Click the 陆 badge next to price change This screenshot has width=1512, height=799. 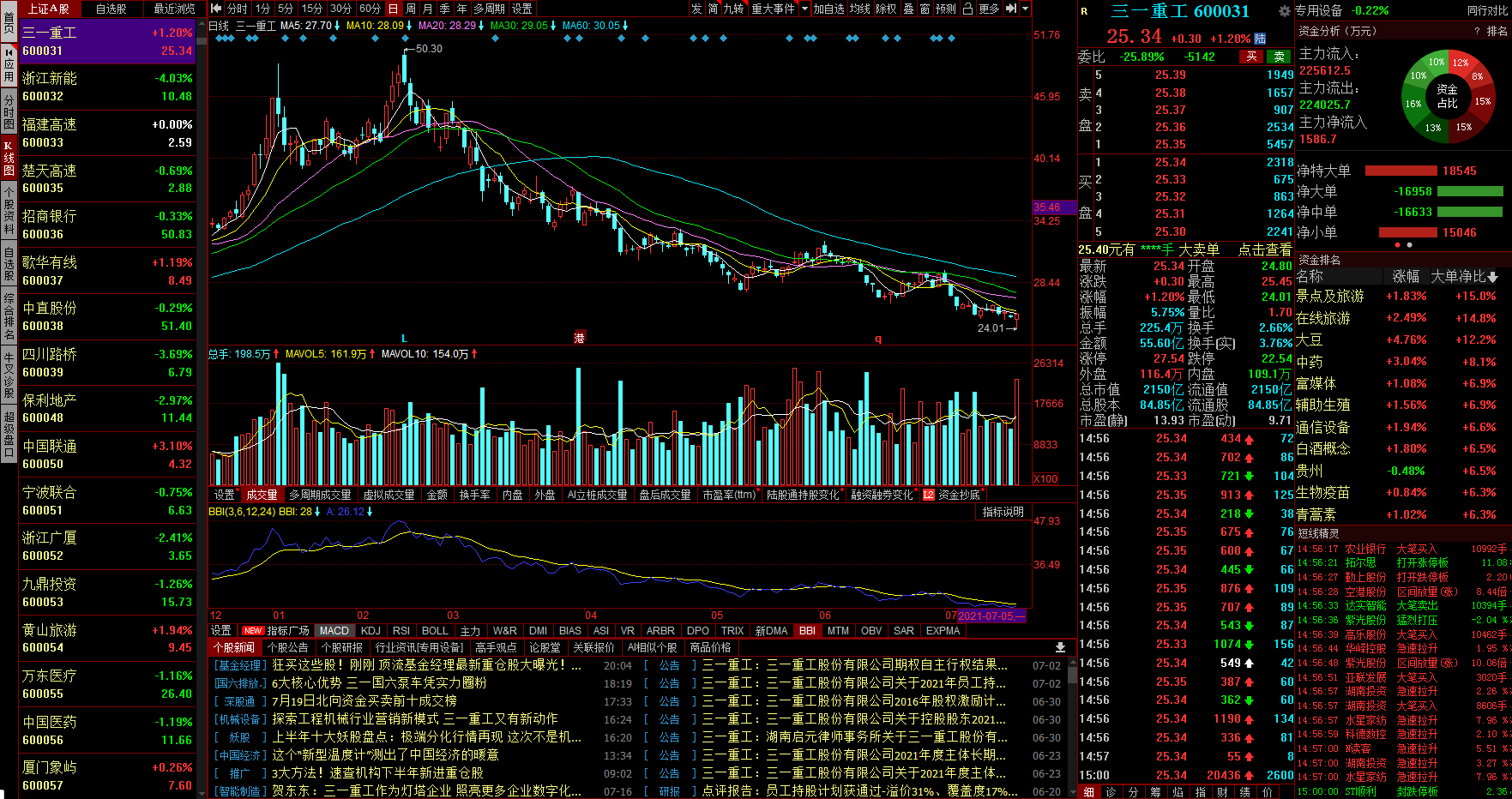pyautogui.click(x=1260, y=39)
